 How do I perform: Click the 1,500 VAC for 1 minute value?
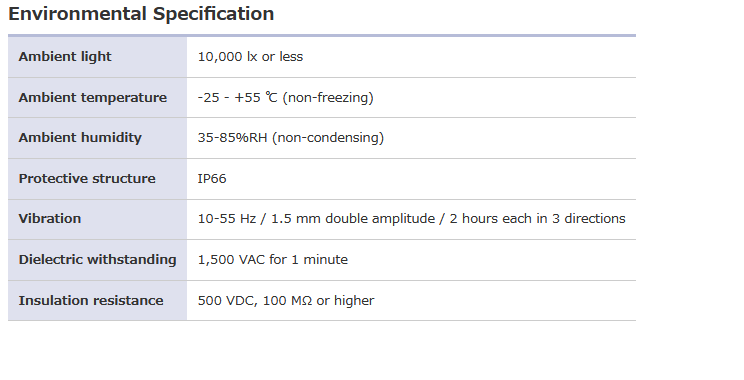(x=272, y=260)
